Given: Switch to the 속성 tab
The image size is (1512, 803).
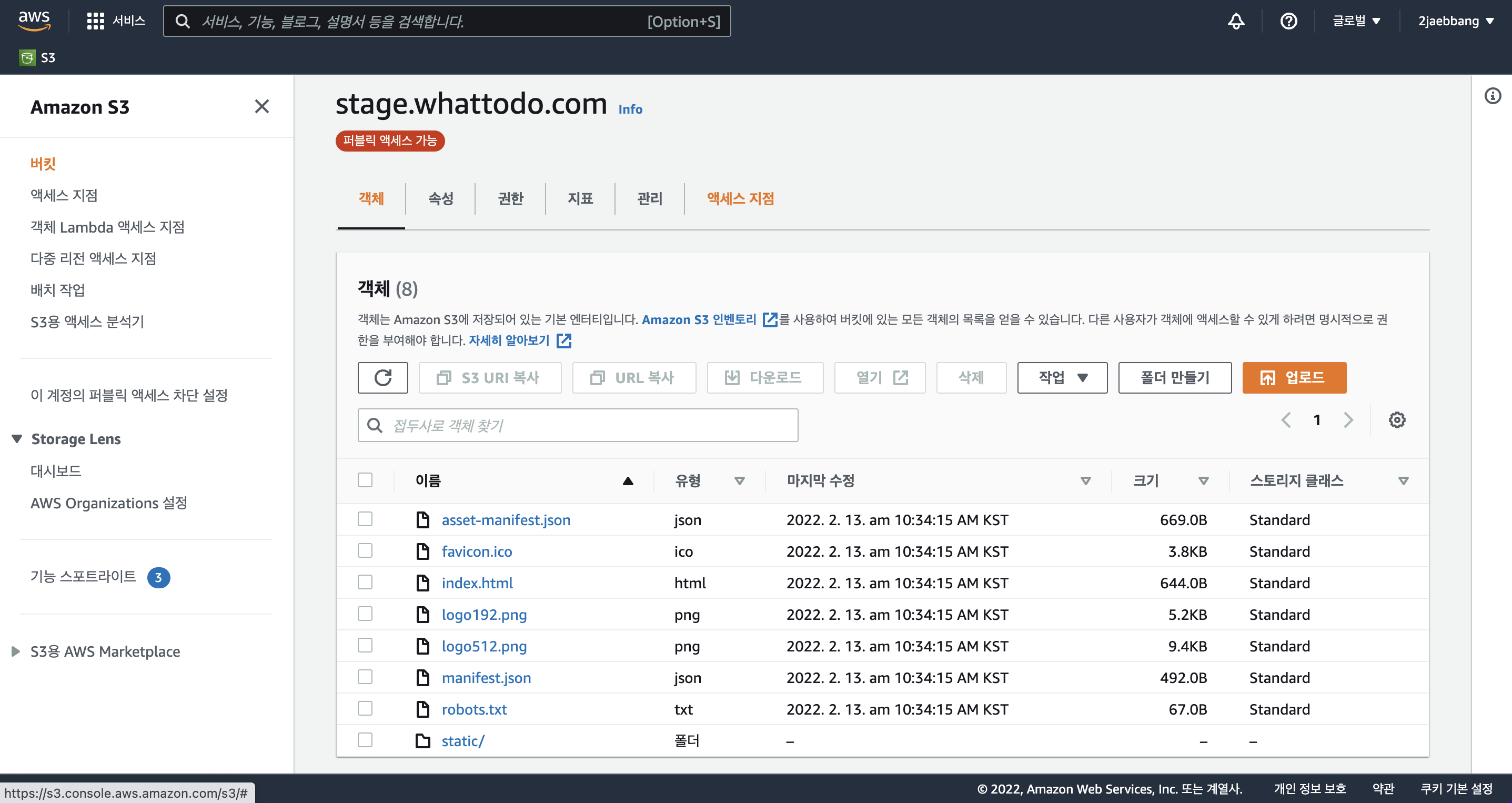Looking at the screenshot, I should (440, 199).
